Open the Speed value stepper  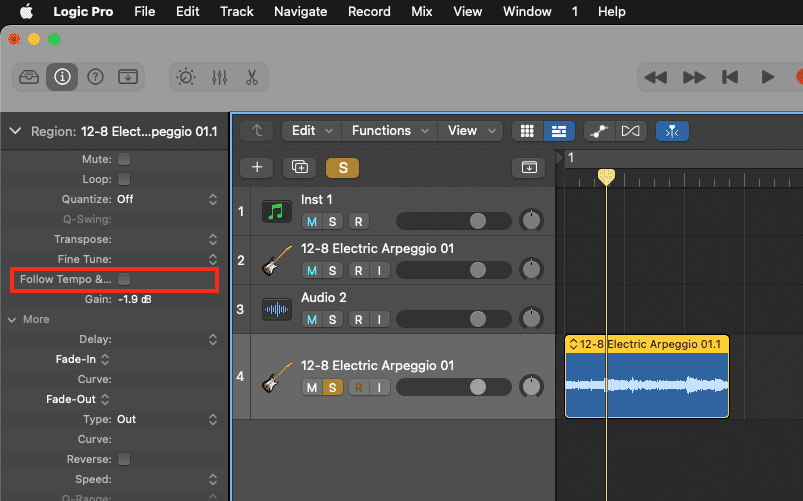213,479
